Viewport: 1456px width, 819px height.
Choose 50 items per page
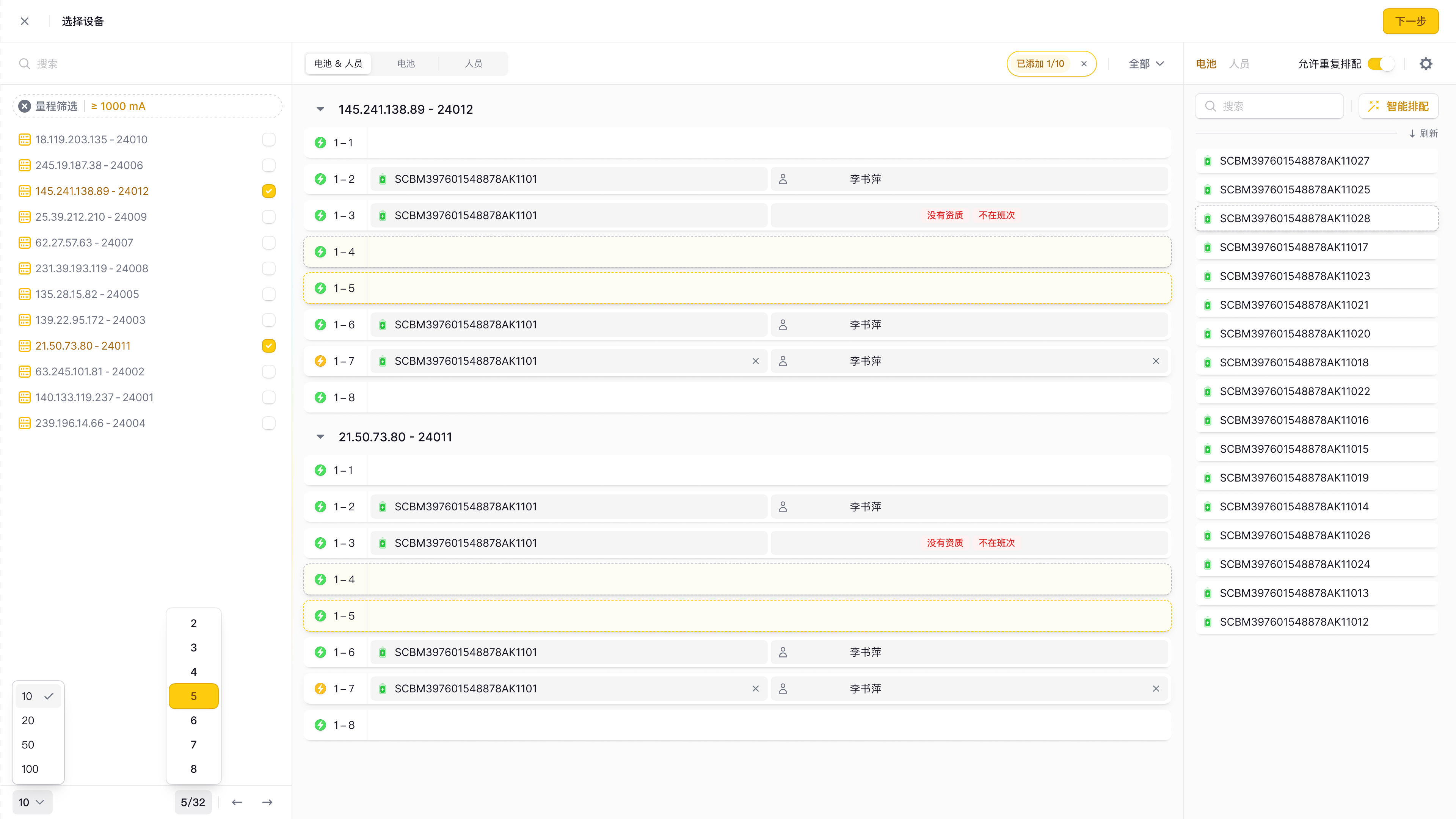38,745
